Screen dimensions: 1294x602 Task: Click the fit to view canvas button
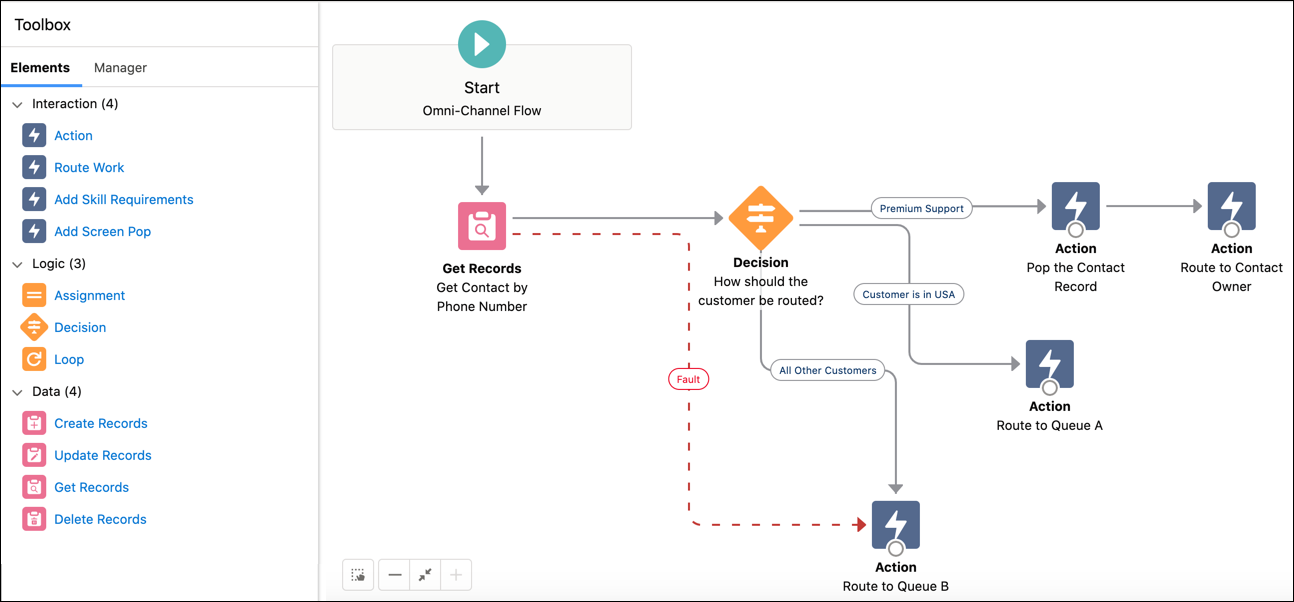[425, 575]
